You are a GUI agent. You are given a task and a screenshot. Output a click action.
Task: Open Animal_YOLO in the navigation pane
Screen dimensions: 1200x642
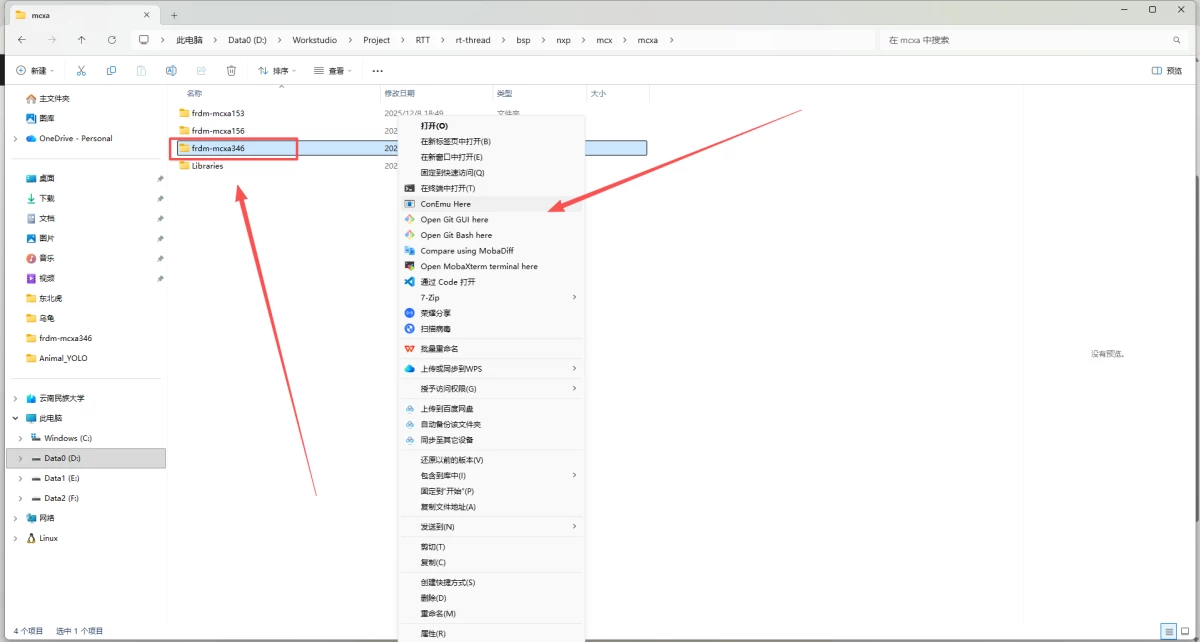(62, 358)
